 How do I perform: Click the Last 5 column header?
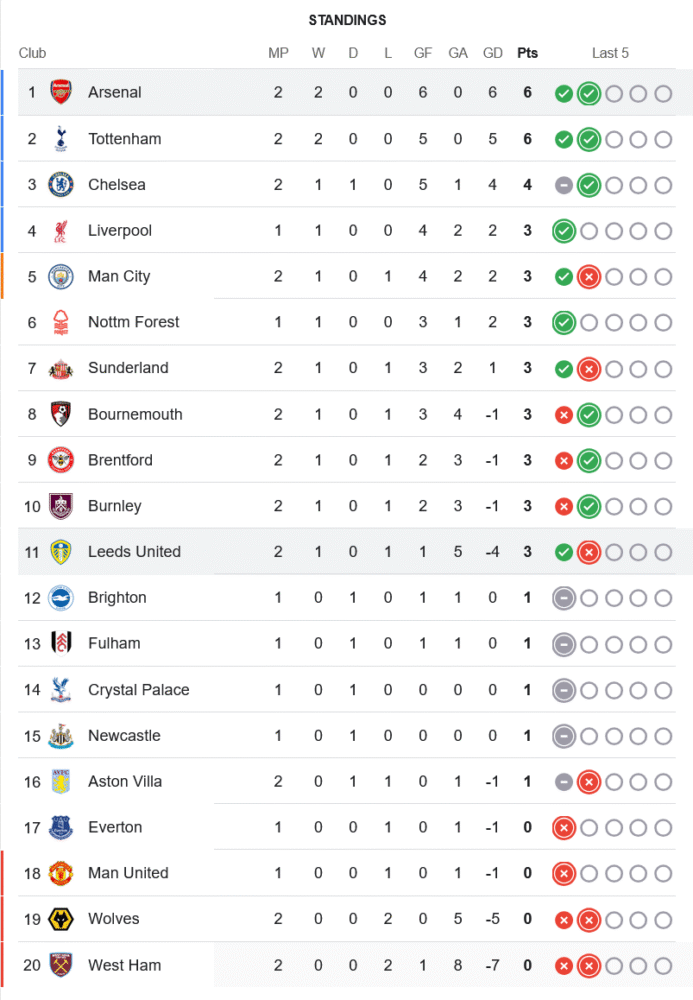(x=610, y=53)
